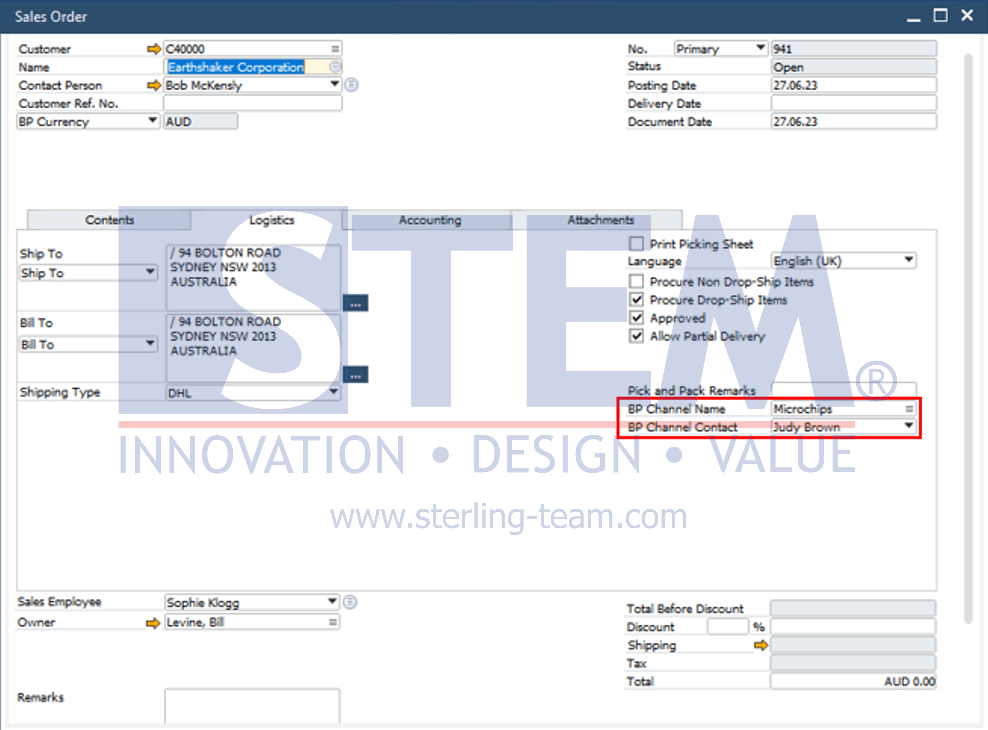Click the Delivery Date input field

click(x=854, y=103)
